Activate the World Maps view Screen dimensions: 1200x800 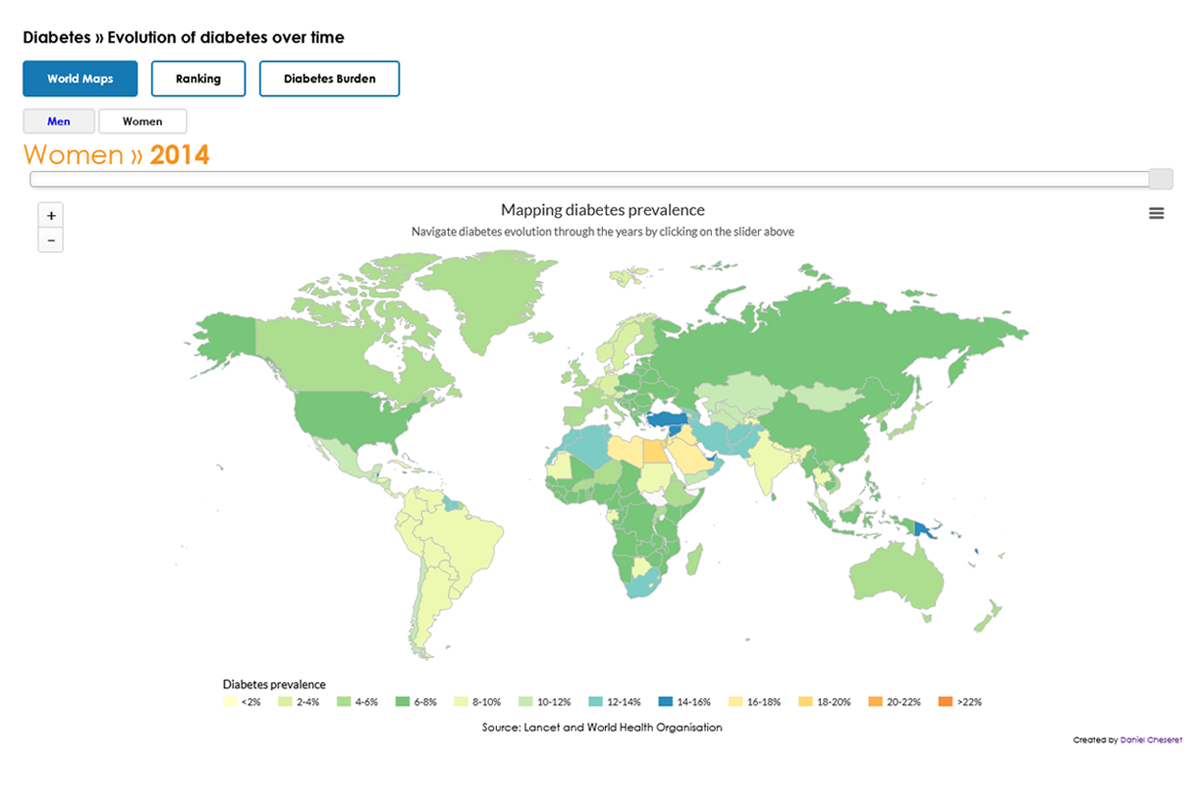click(x=80, y=78)
